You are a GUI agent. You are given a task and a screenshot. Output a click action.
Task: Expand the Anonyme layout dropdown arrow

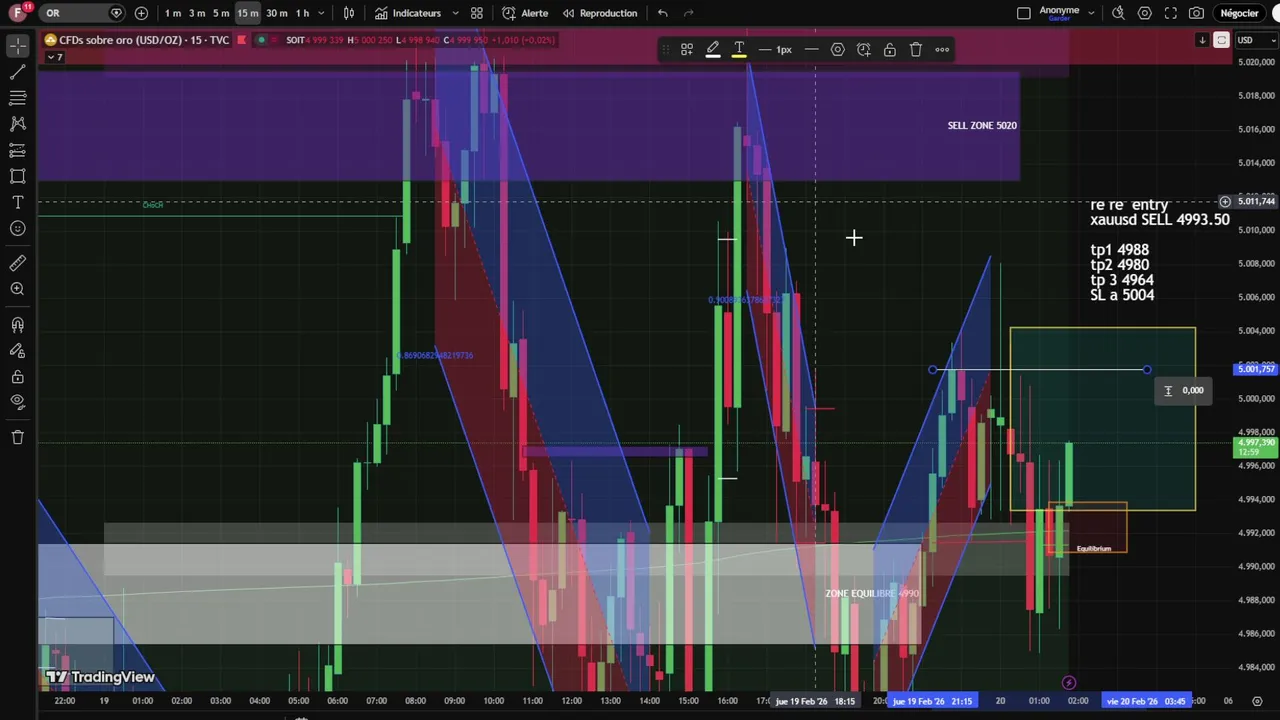pyautogui.click(x=1091, y=13)
